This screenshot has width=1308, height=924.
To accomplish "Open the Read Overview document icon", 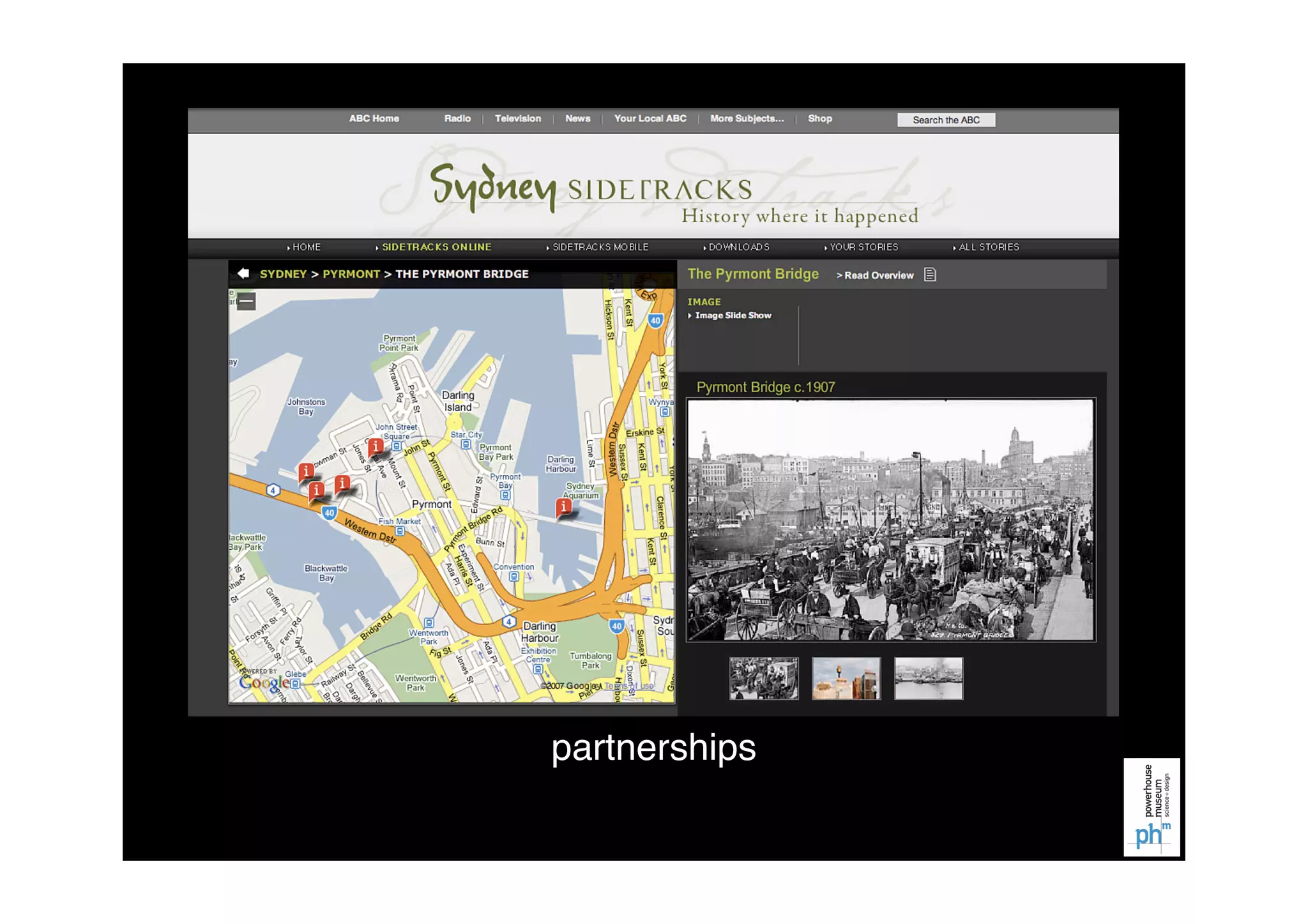I will (930, 275).
